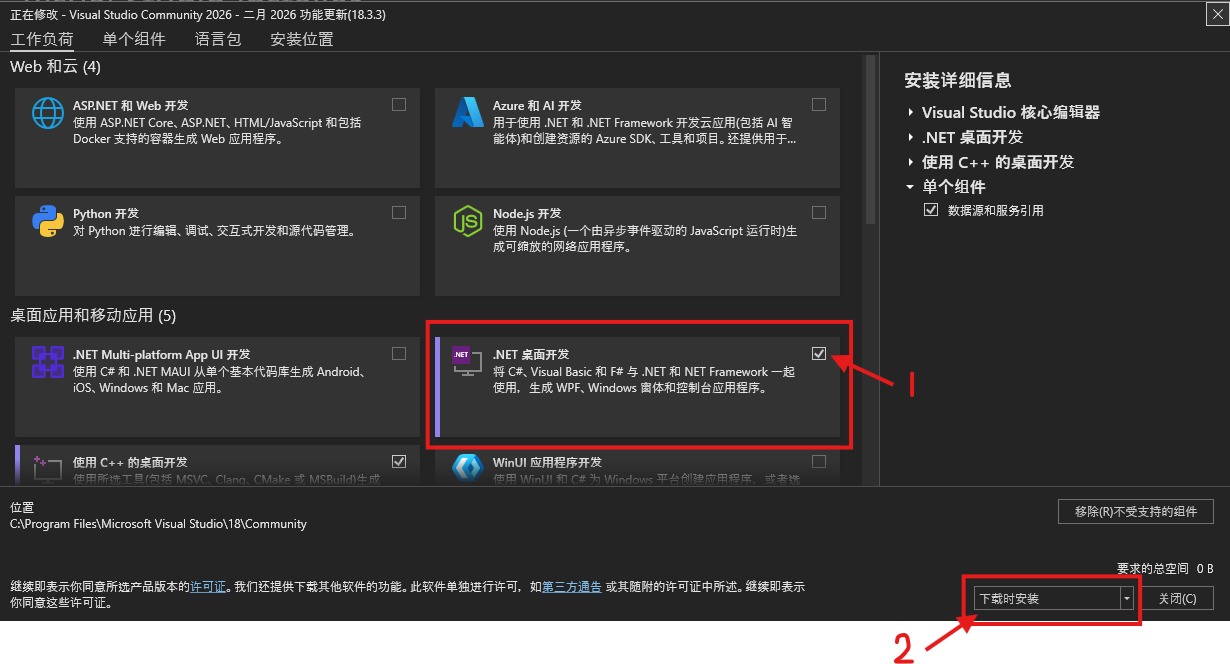This screenshot has width=1230, height=664.
Task: Open the 下载时安装 dropdown arrow
Action: click(x=1128, y=598)
